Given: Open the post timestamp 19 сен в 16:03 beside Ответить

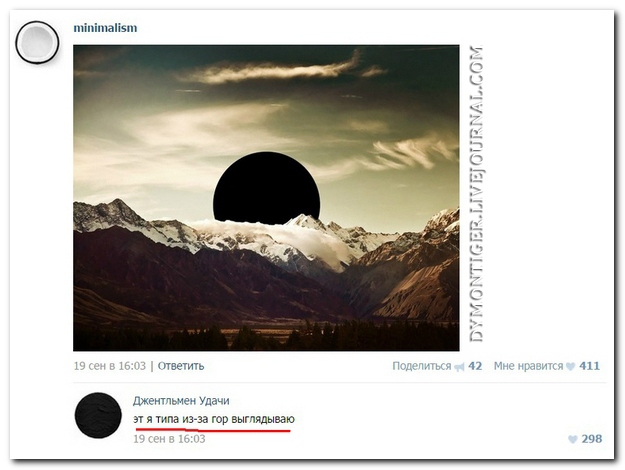Looking at the screenshot, I should click(x=110, y=366).
